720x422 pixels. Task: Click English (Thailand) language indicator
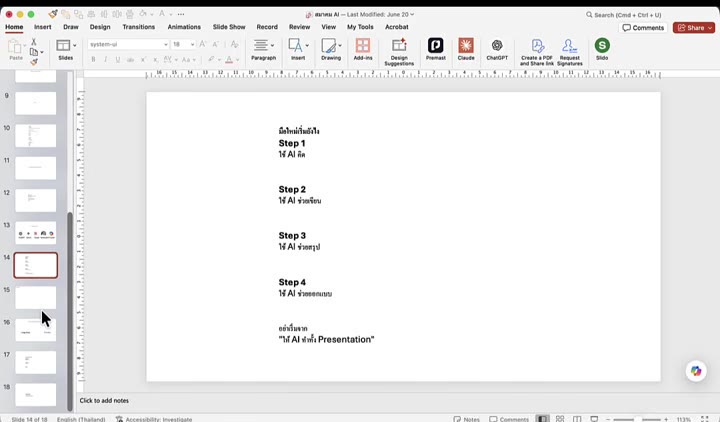pyautogui.click(x=81, y=419)
